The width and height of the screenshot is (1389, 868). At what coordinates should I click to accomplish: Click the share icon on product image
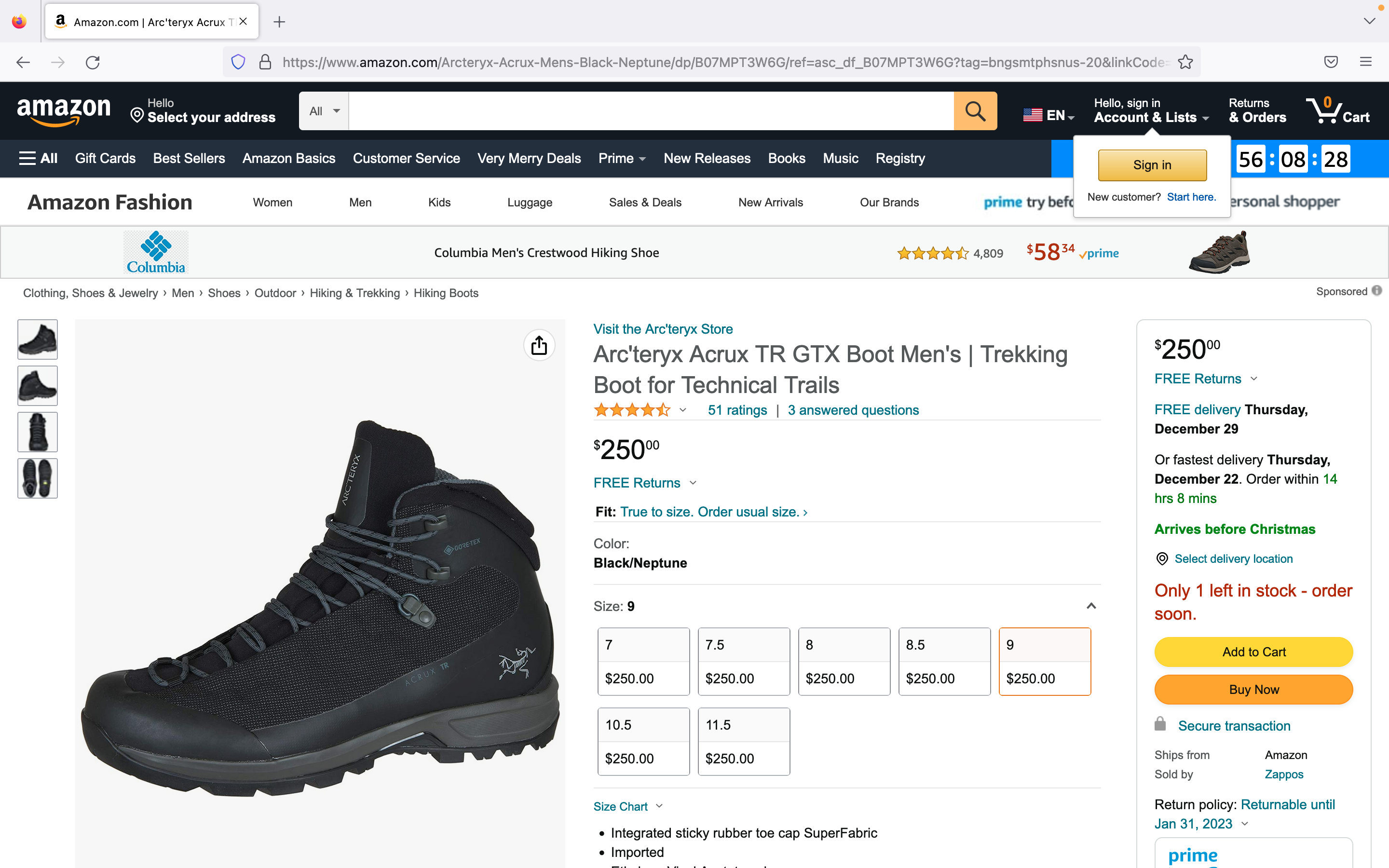pos(539,345)
